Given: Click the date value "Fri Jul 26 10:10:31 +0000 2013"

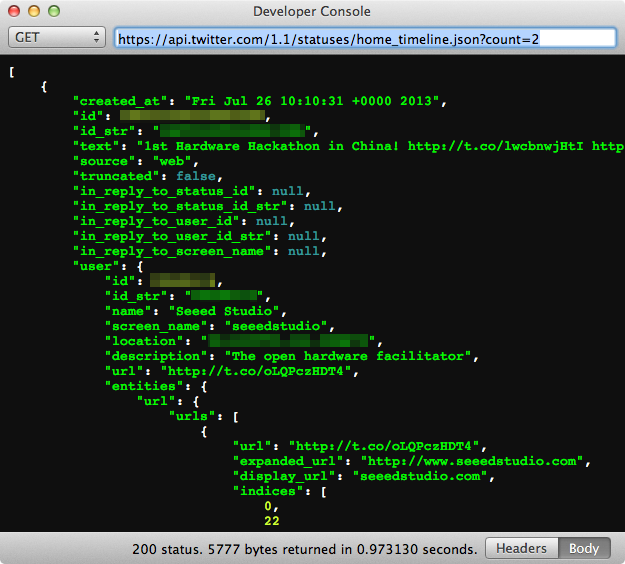Looking at the screenshot, I should (311, 101).
